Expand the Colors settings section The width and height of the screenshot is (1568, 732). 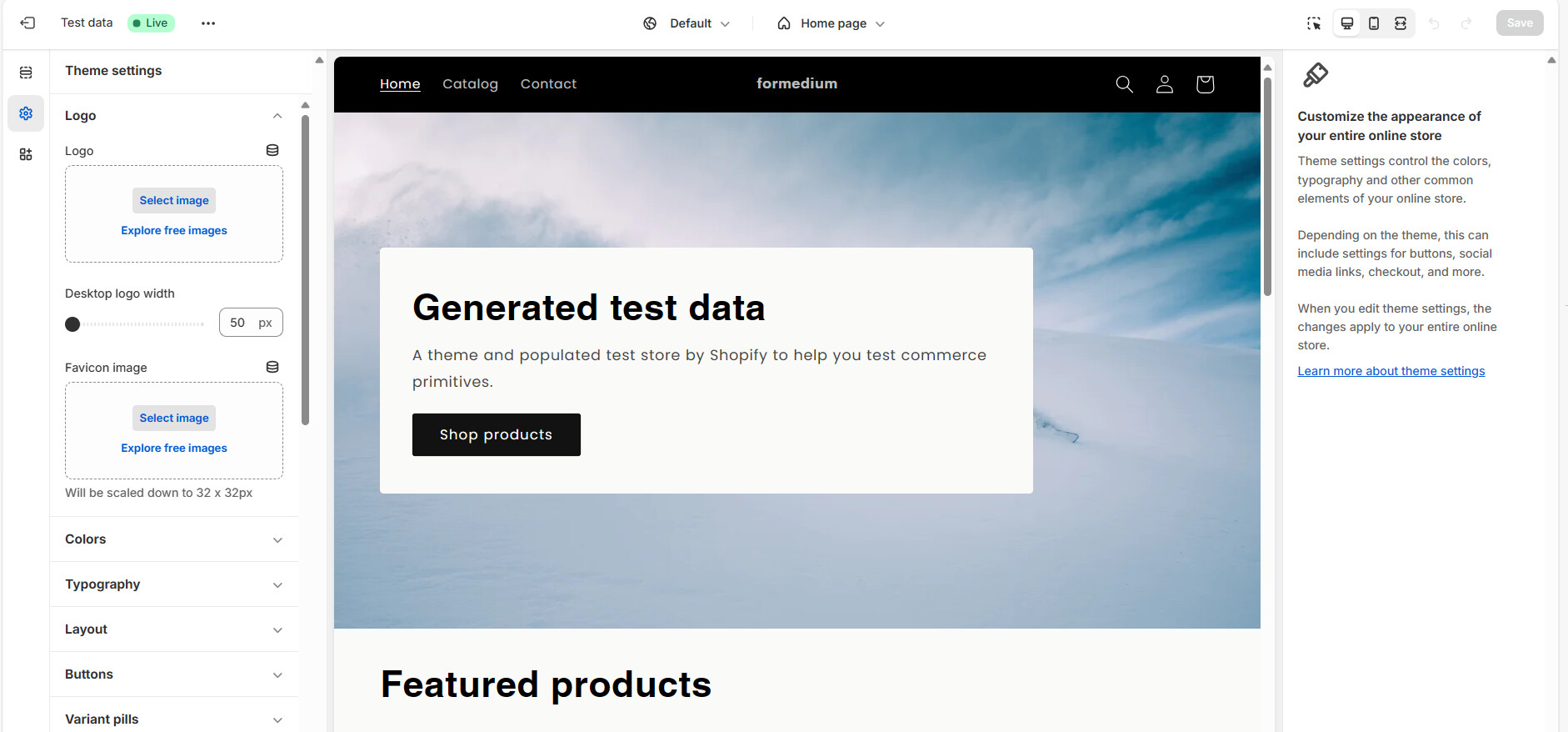click(174, 539)
